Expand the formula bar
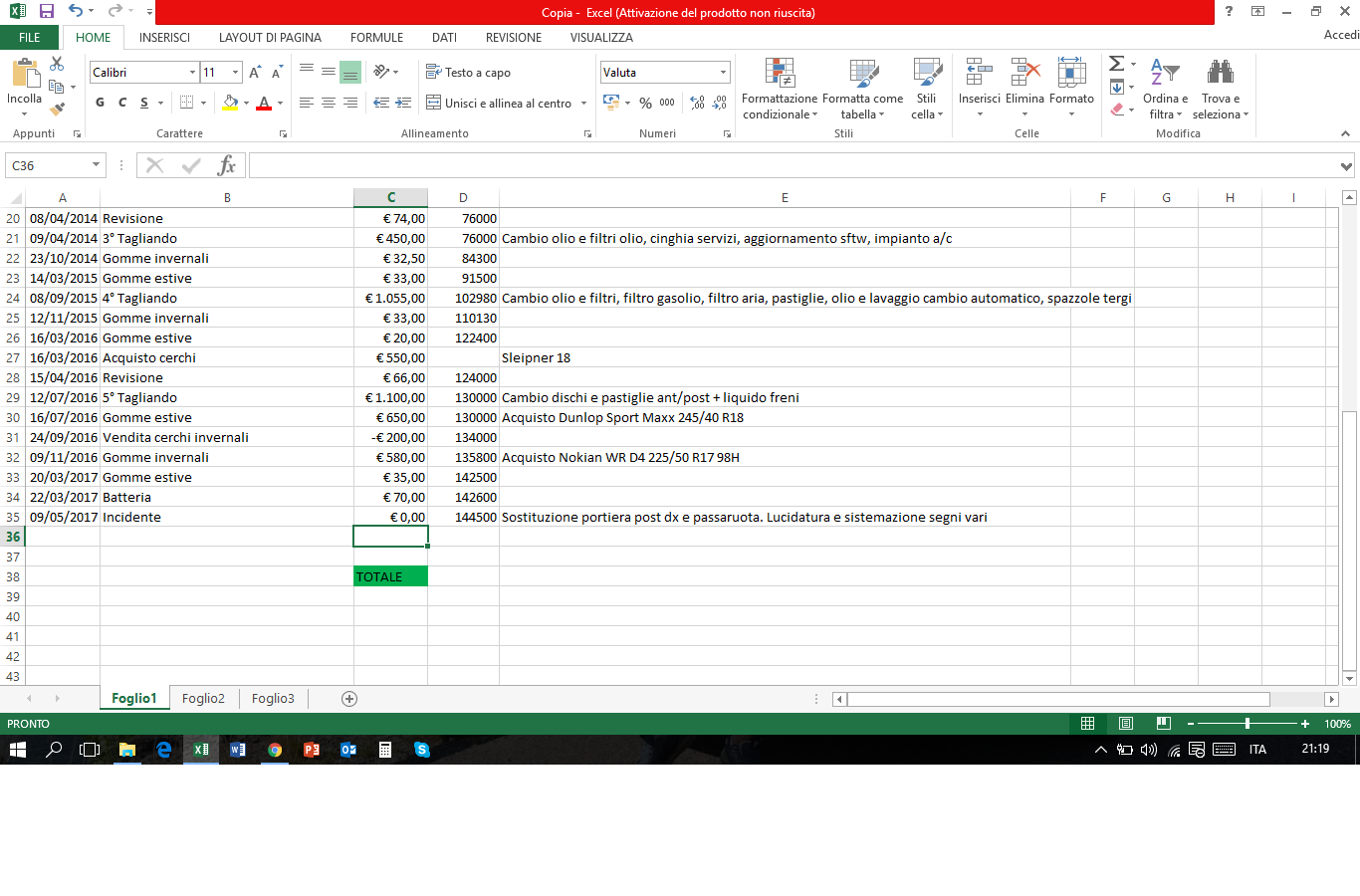The width and height of the screenshot is (1360, 896). click(x=1346, y=166)
